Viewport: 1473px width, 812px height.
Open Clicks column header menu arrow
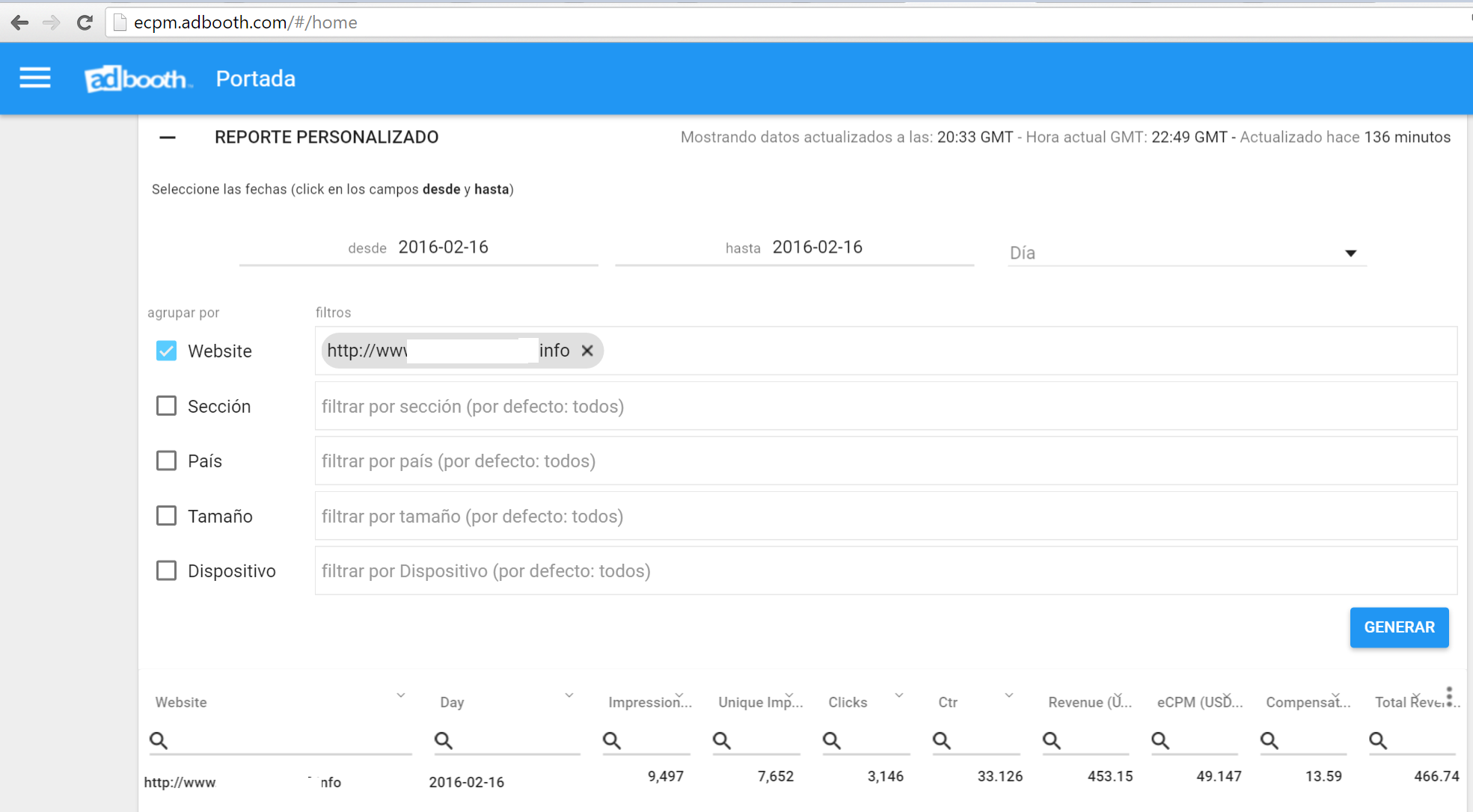pos(899,695)
